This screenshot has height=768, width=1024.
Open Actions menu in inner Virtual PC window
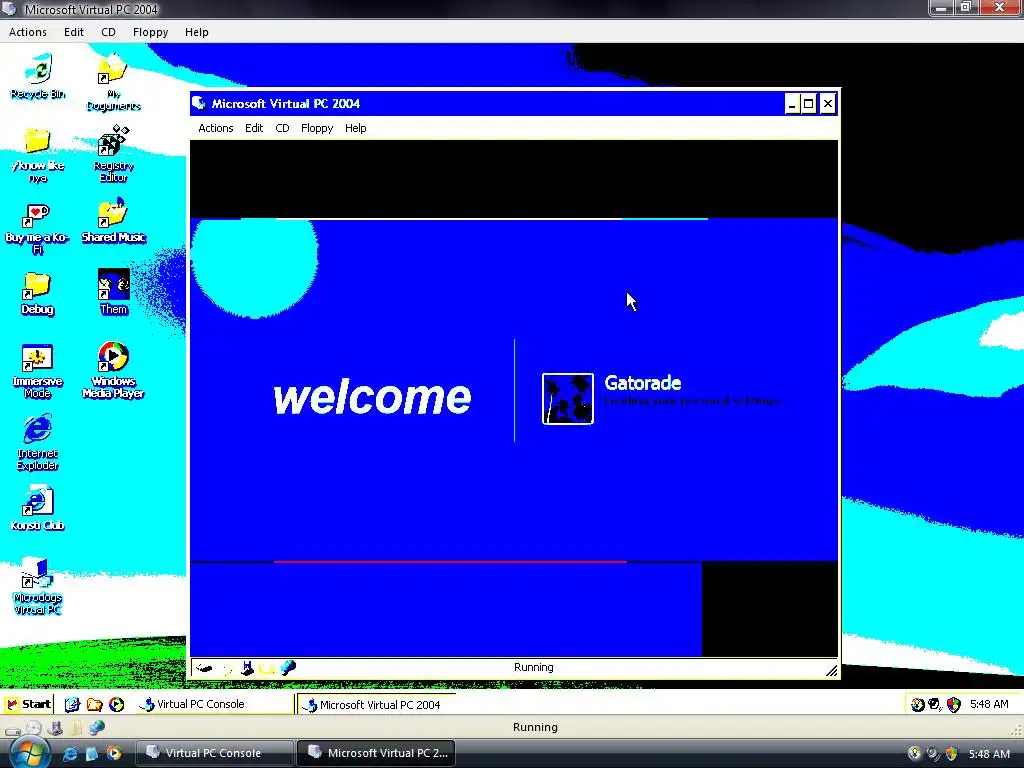(x=216, y=128)
